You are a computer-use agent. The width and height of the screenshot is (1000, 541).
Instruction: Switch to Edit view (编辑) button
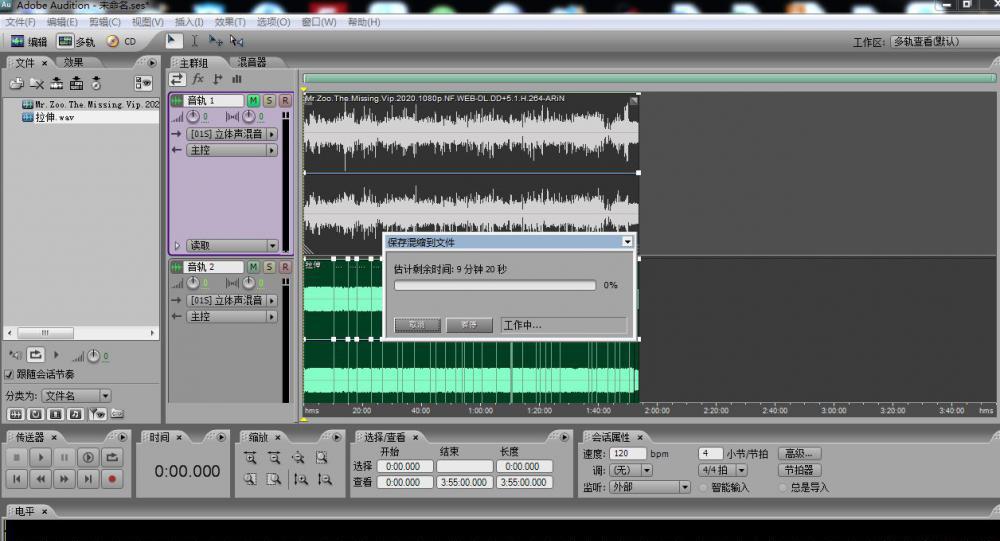[29, 41]
